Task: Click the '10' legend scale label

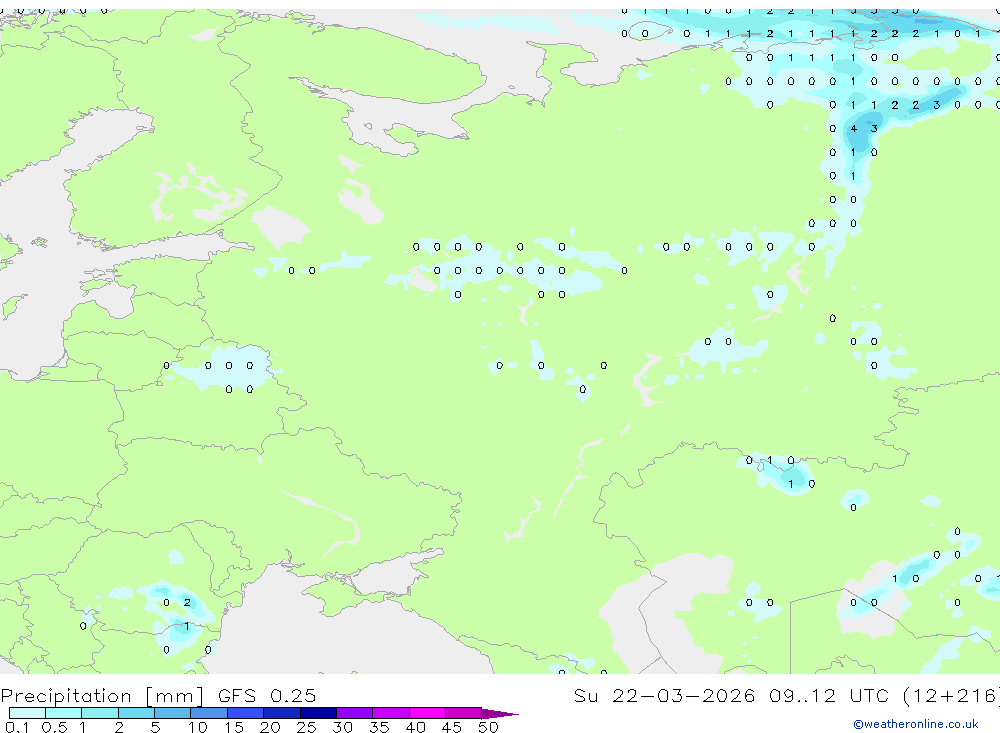Action: pos(198,727)
